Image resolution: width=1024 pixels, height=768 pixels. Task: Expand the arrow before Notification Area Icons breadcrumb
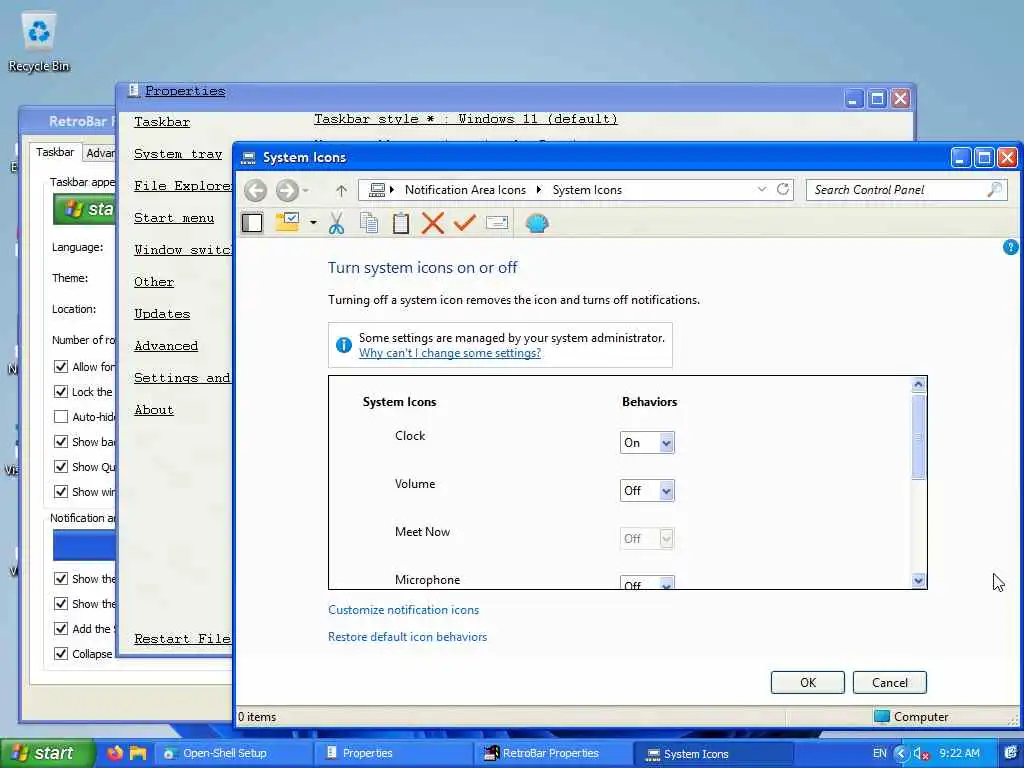pos(392,190)
